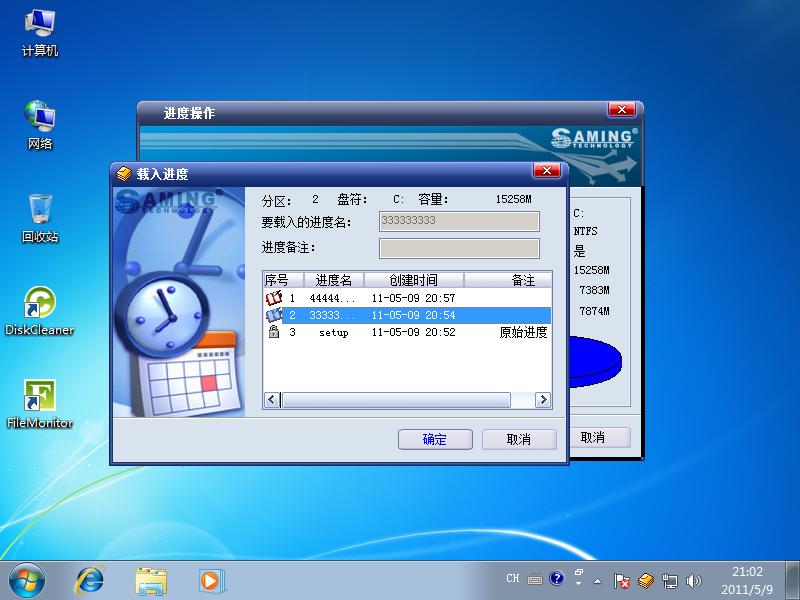The height and width of the screenshot is (600, 800).
Task: Click the list's horizontal scrollbar right arrow
Action: point(543,400)
